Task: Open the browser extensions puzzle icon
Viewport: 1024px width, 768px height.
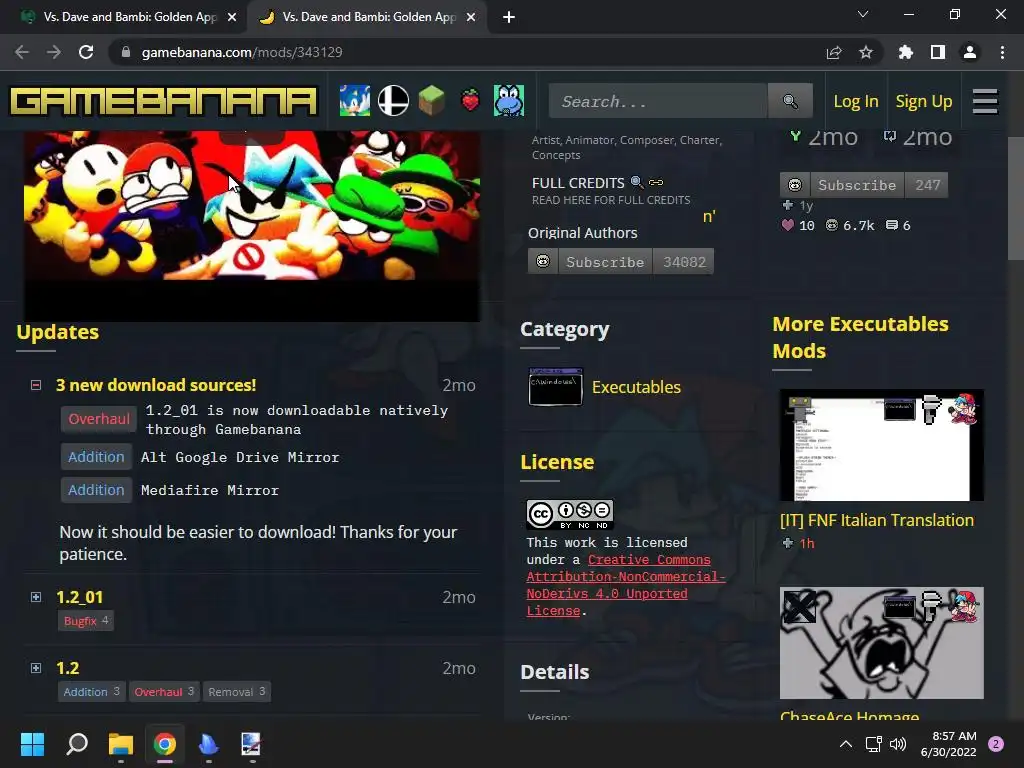Action: (906, 52)
